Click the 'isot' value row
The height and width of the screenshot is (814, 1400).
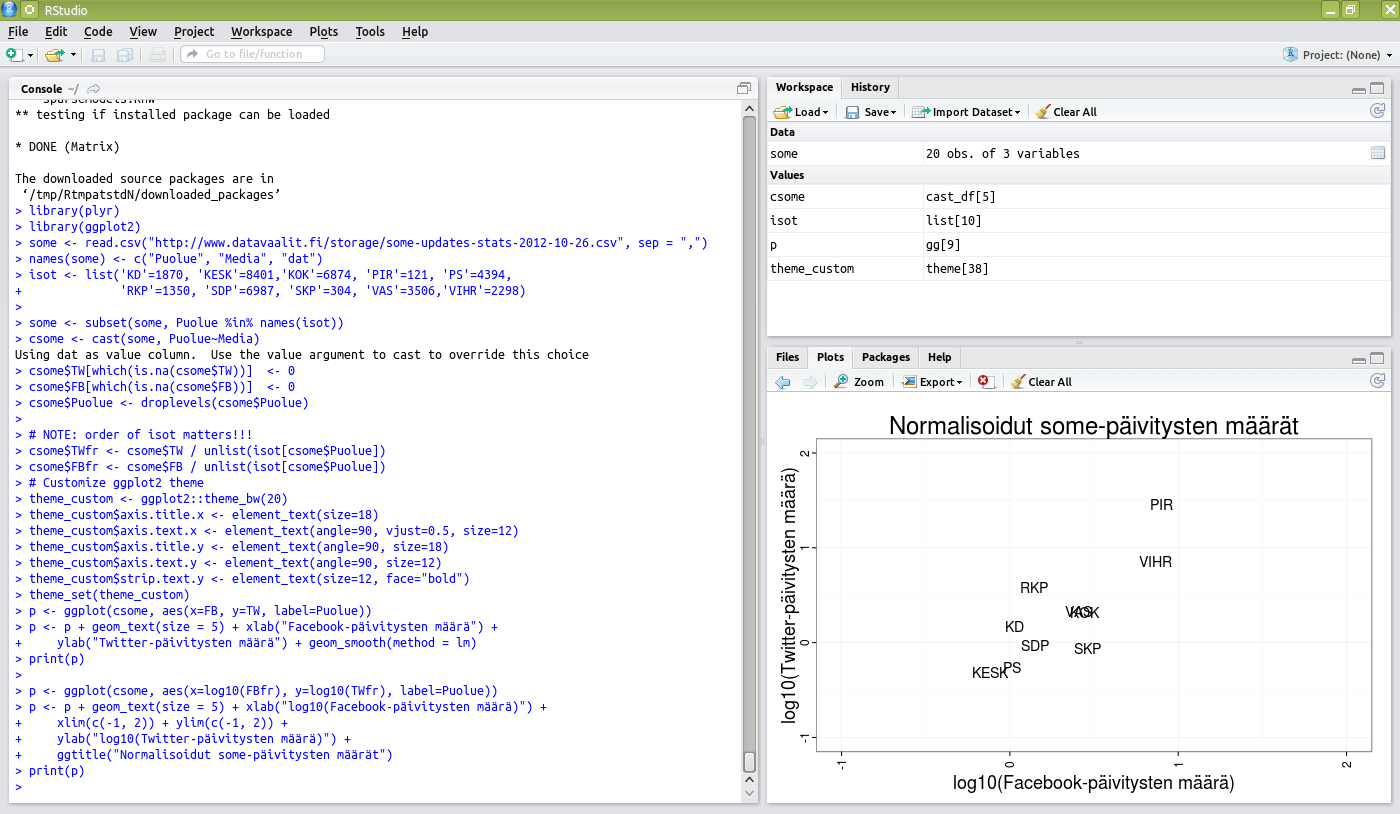pyautogui.click(x=1079, y=221)
